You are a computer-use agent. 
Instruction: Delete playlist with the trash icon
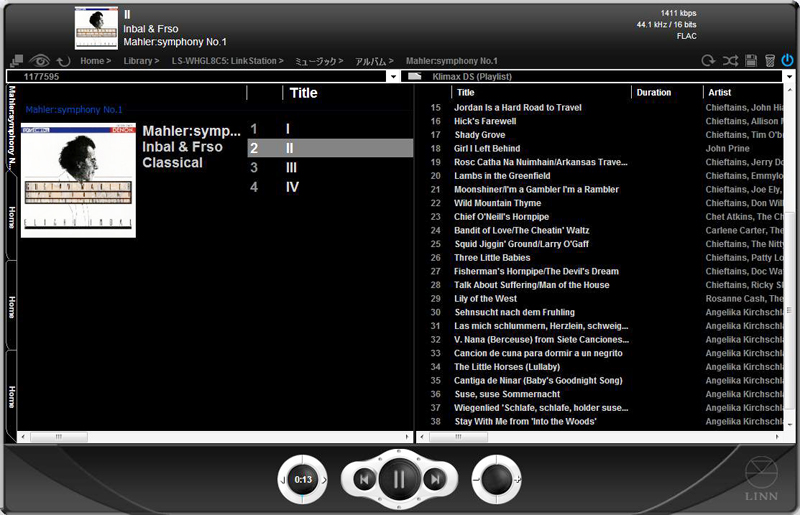(x=769, y=61)
